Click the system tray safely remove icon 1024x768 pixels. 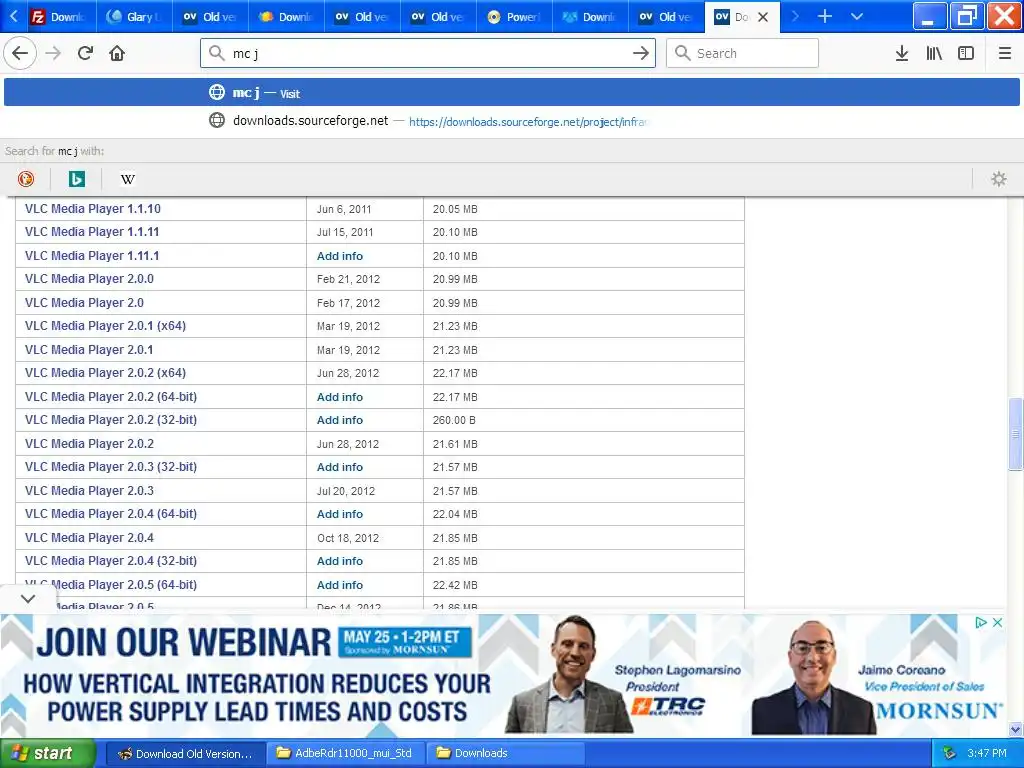pos(949,753)
